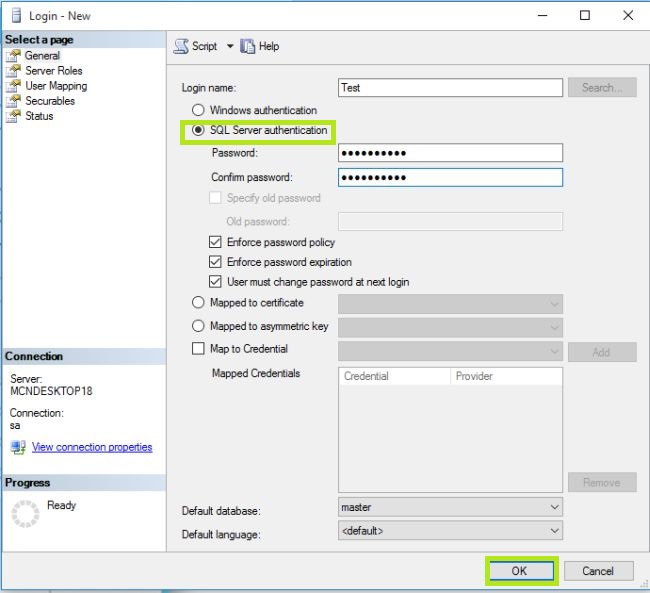The height and width of the screenshot is (593, 650).
Task: Open the Mapped to asymmetric key combo box
Action: click(450, 328)
